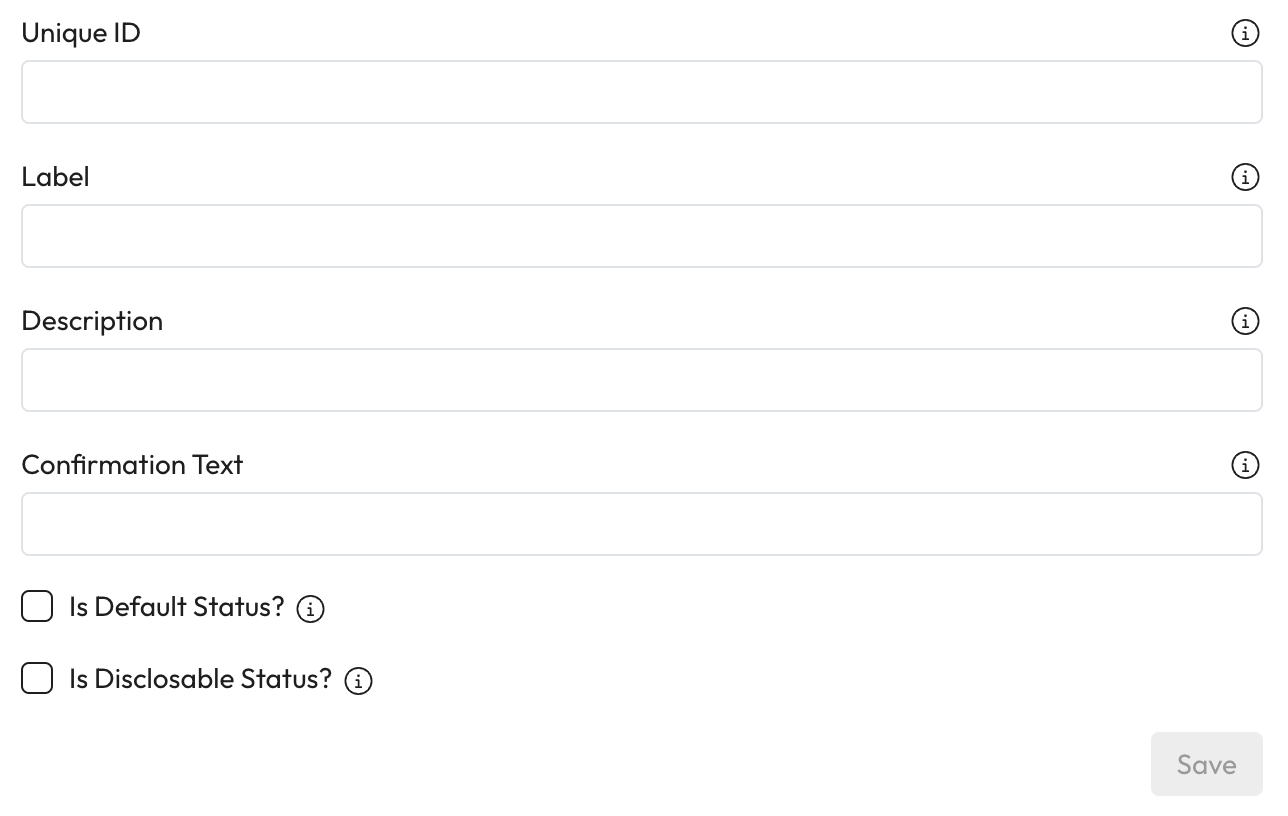Open the info tooltip beside Label
Viewport: 1288px width, 816px height.
point(1244,178)
